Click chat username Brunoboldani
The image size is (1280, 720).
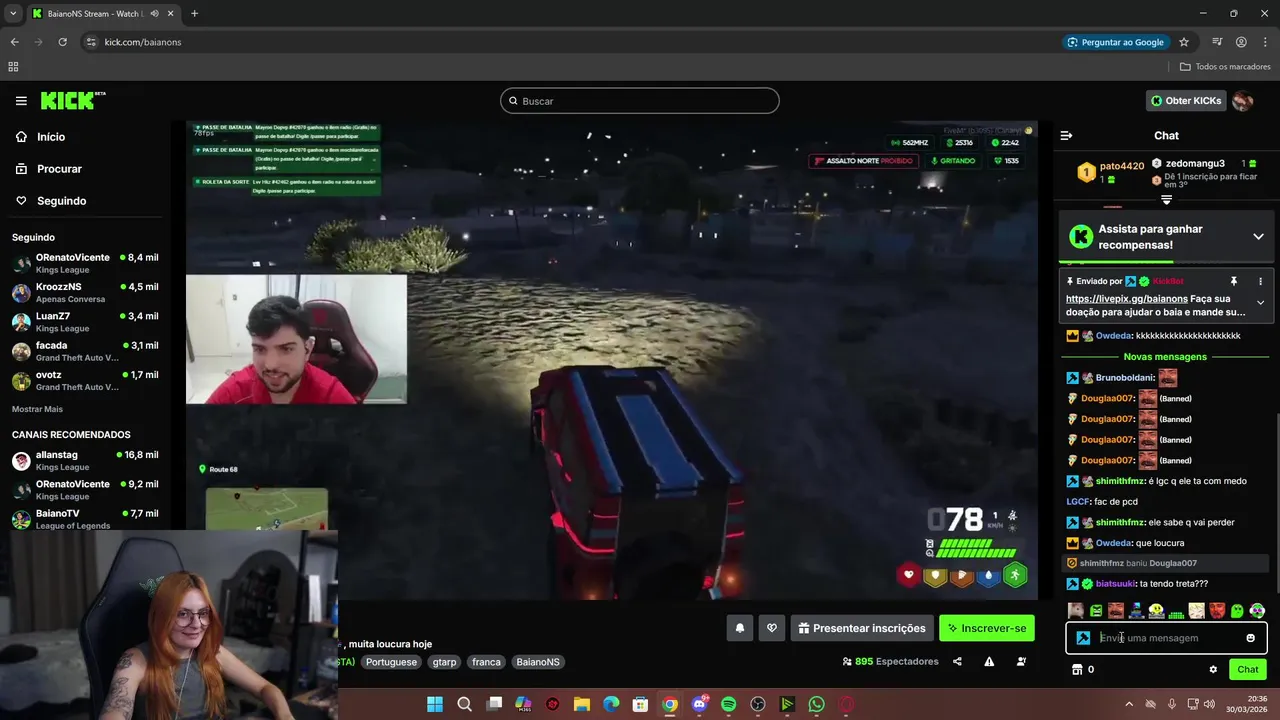pos(1125,378)
